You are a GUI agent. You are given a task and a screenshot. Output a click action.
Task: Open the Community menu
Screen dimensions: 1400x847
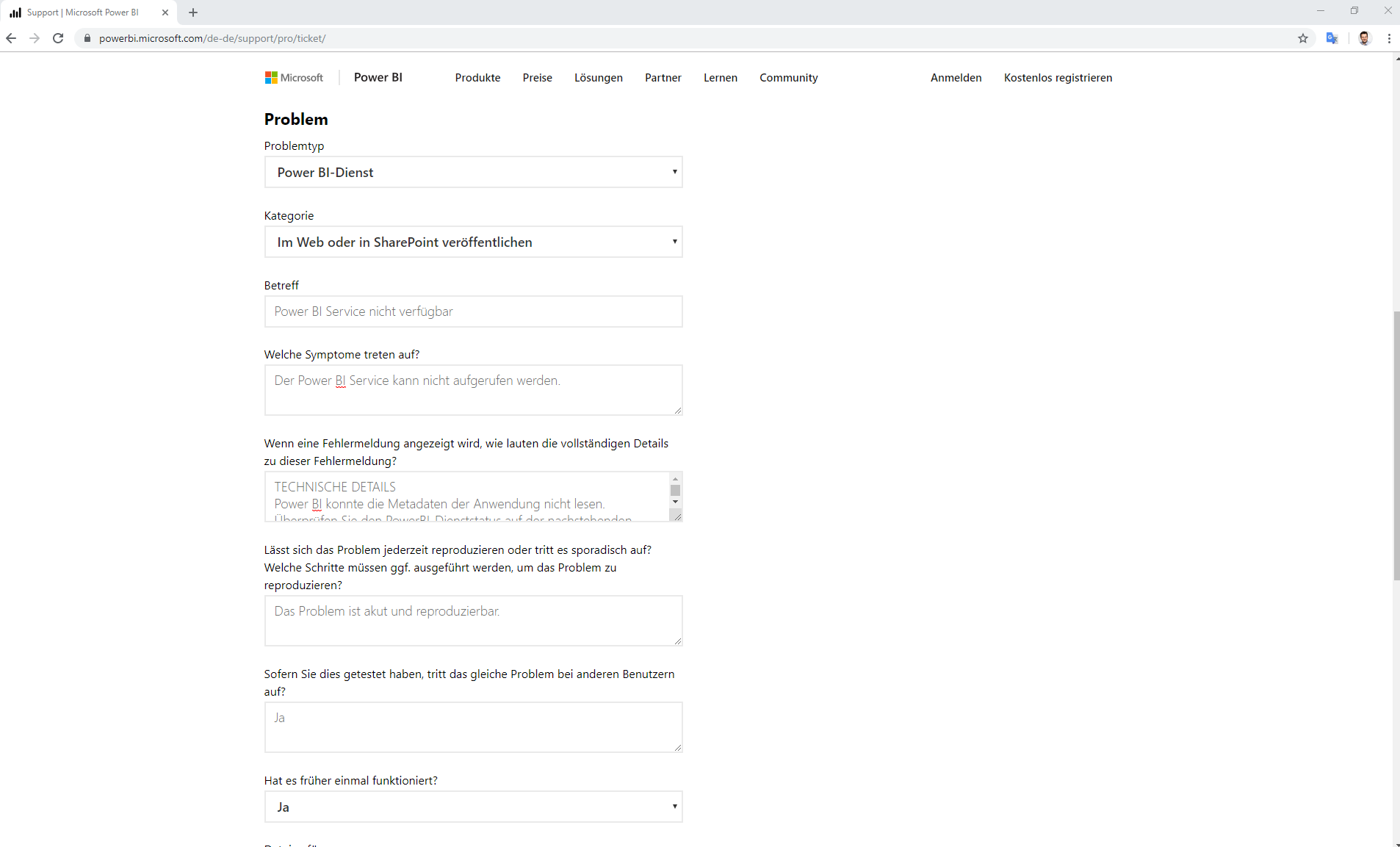tap(789, 78)
